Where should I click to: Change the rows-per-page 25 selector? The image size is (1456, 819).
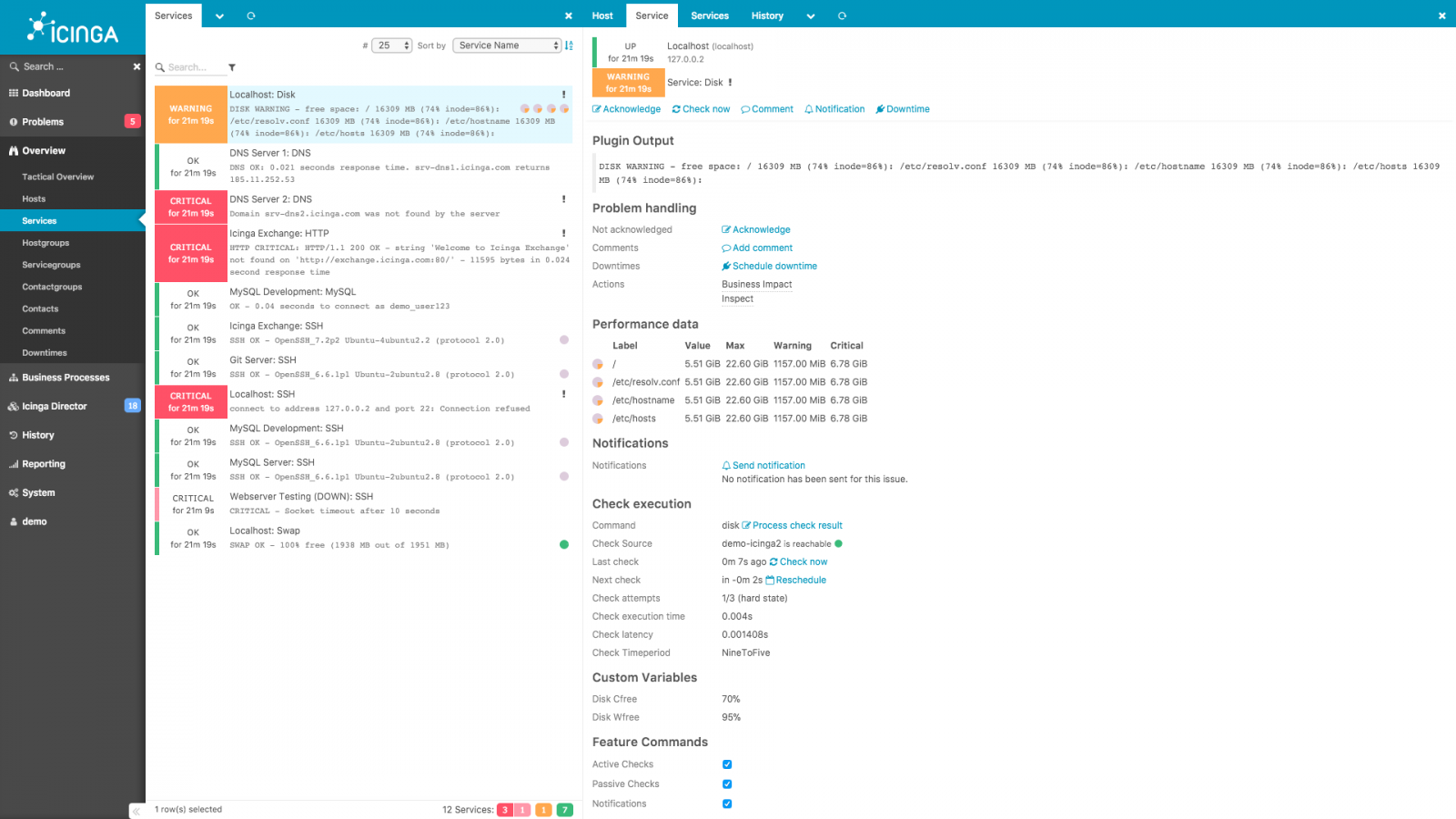tap(392, 45)
